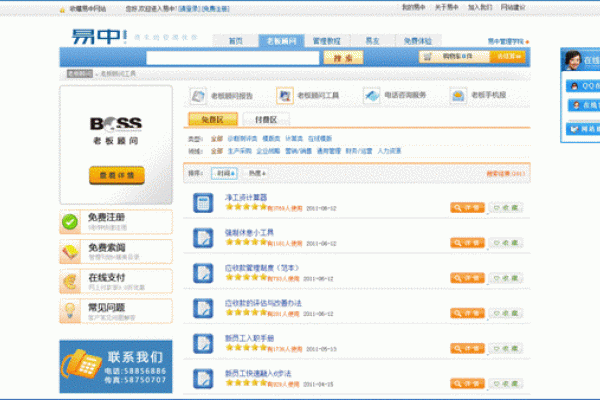
Task: Click the document icon for 应收款管理制度（范本）
Action: pyautogui.click(x=203, y=273)
